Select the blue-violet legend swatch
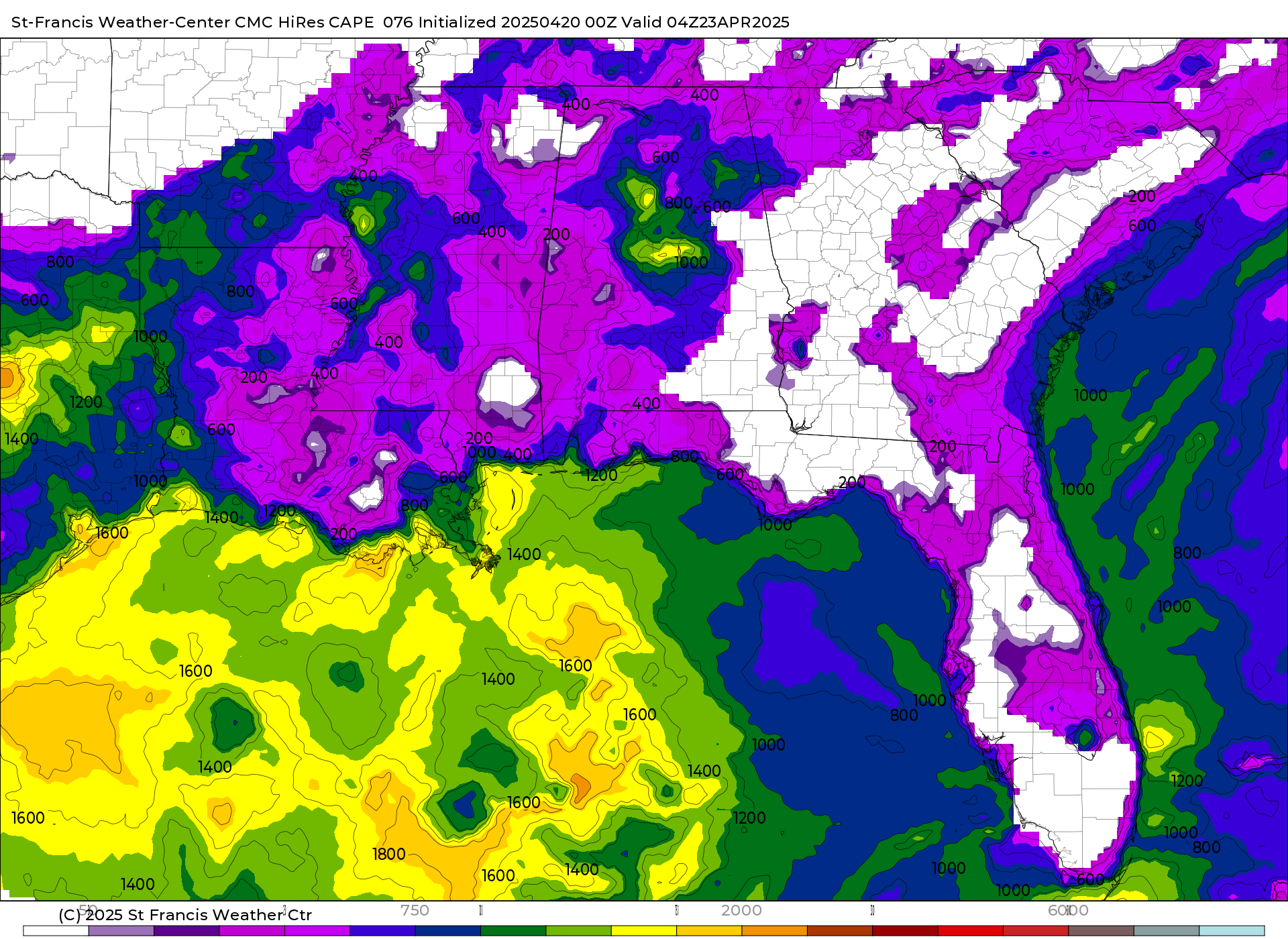 coord(382,931)
